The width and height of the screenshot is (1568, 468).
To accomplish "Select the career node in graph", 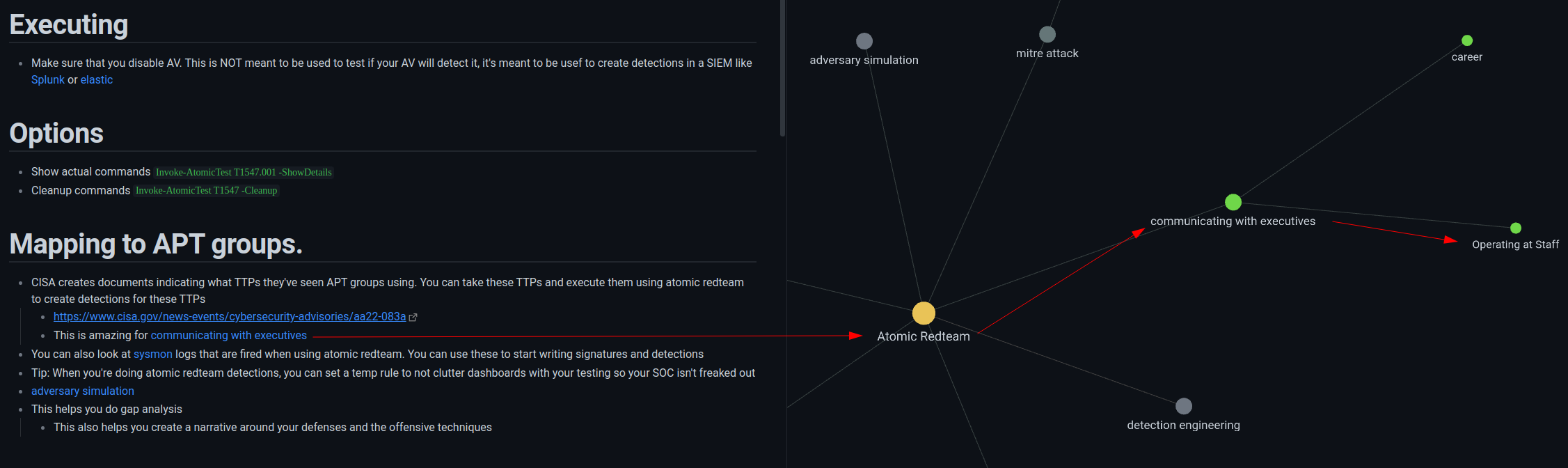I will 1467,40.
